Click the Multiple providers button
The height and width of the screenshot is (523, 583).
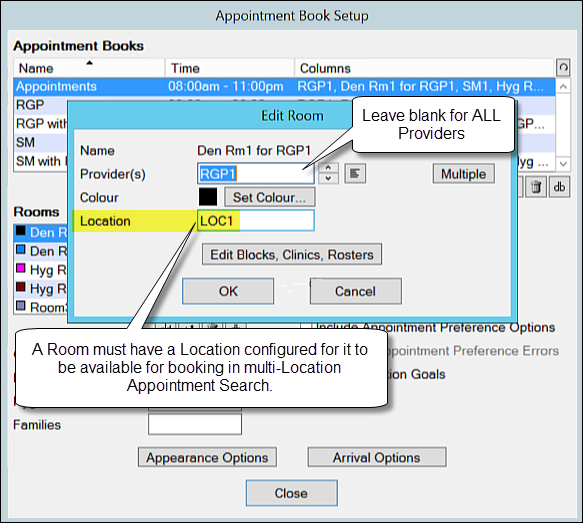pyautogui.click(x=464, y=174)
